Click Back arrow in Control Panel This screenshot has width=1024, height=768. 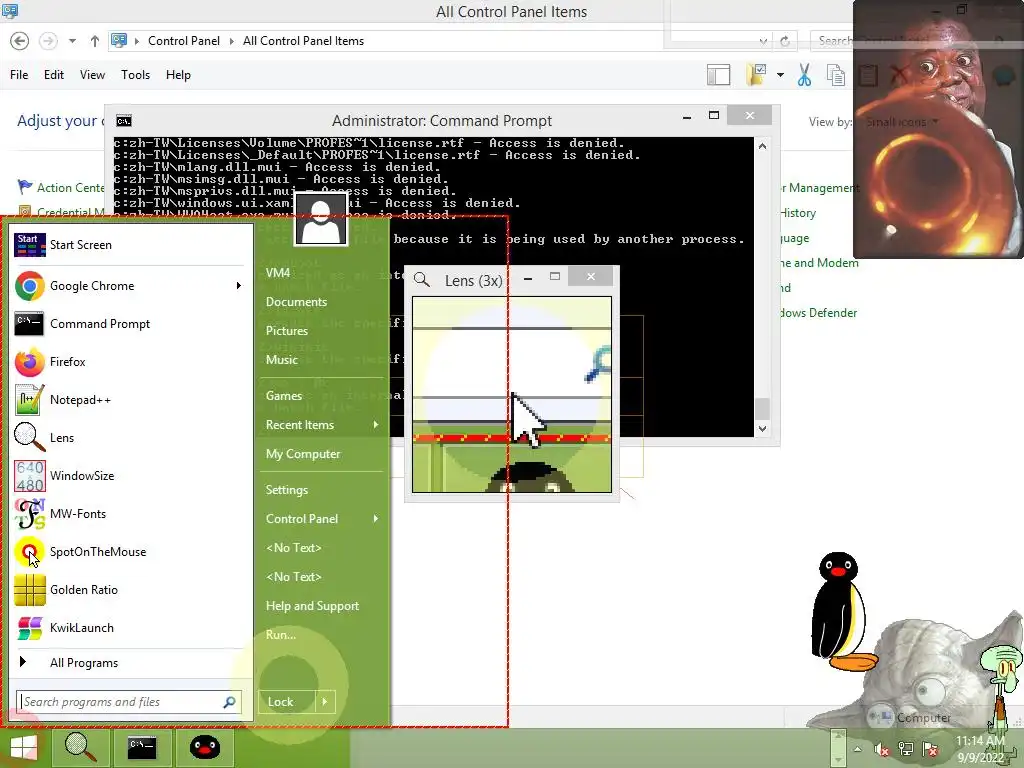tap(20, 41)
